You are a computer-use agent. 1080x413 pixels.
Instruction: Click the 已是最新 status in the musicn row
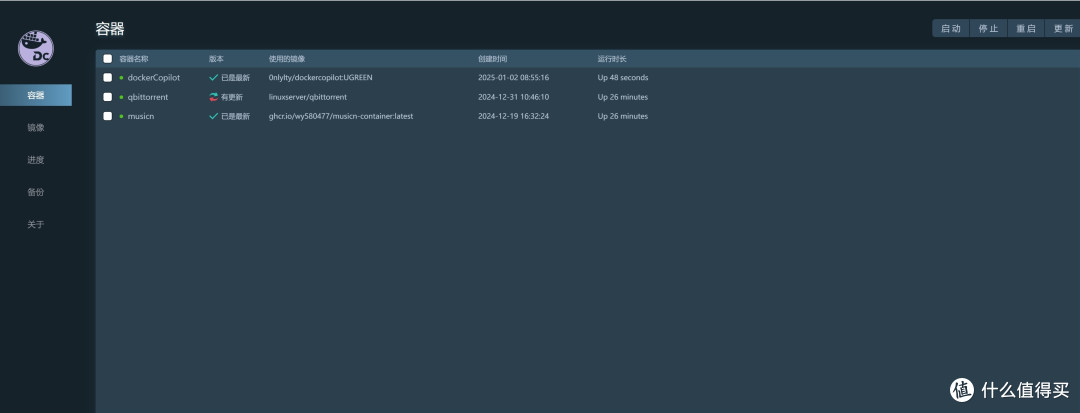point(236,116)
